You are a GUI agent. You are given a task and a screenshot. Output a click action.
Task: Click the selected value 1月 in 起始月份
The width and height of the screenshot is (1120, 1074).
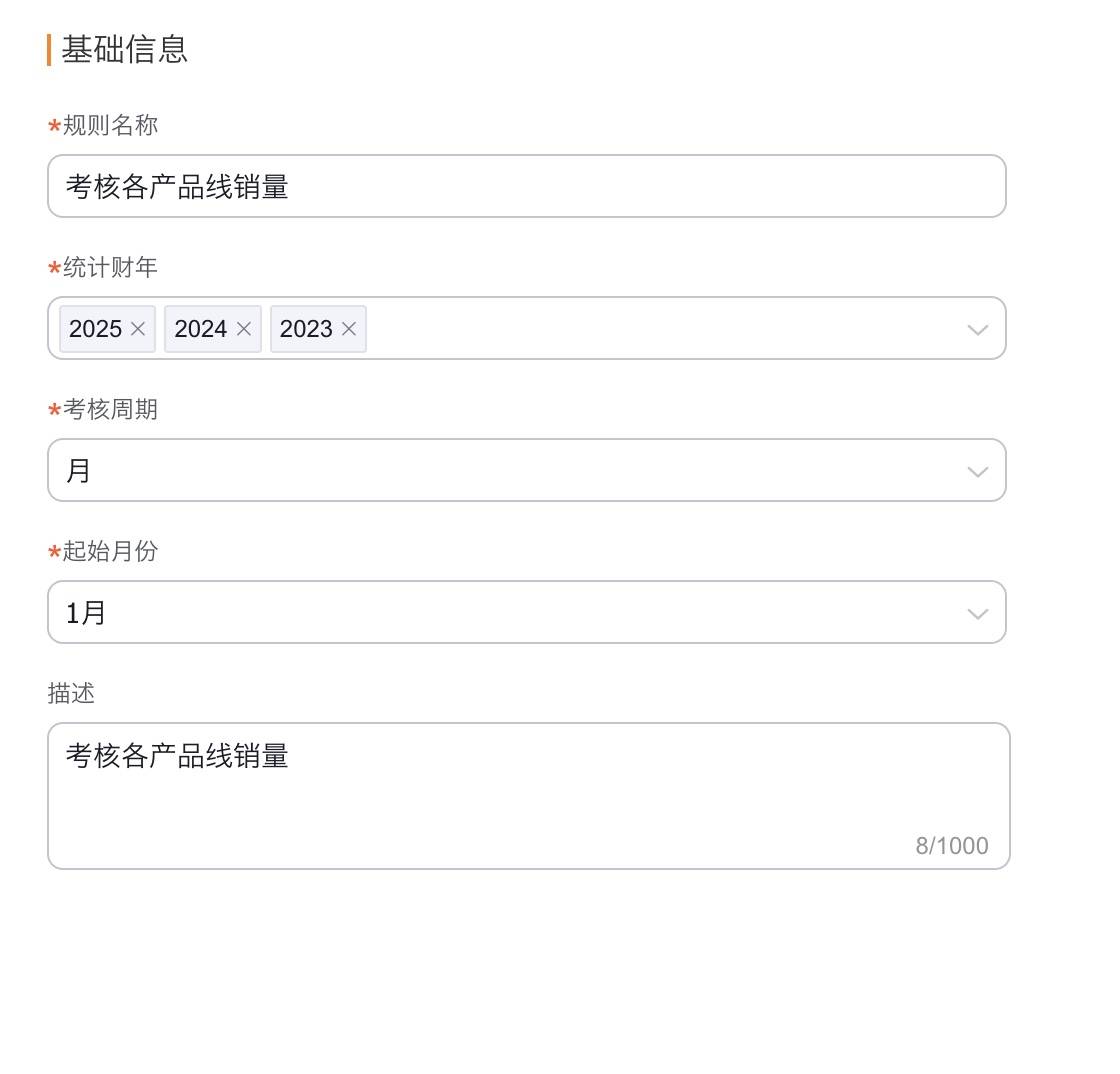click(x=86, y=613)
